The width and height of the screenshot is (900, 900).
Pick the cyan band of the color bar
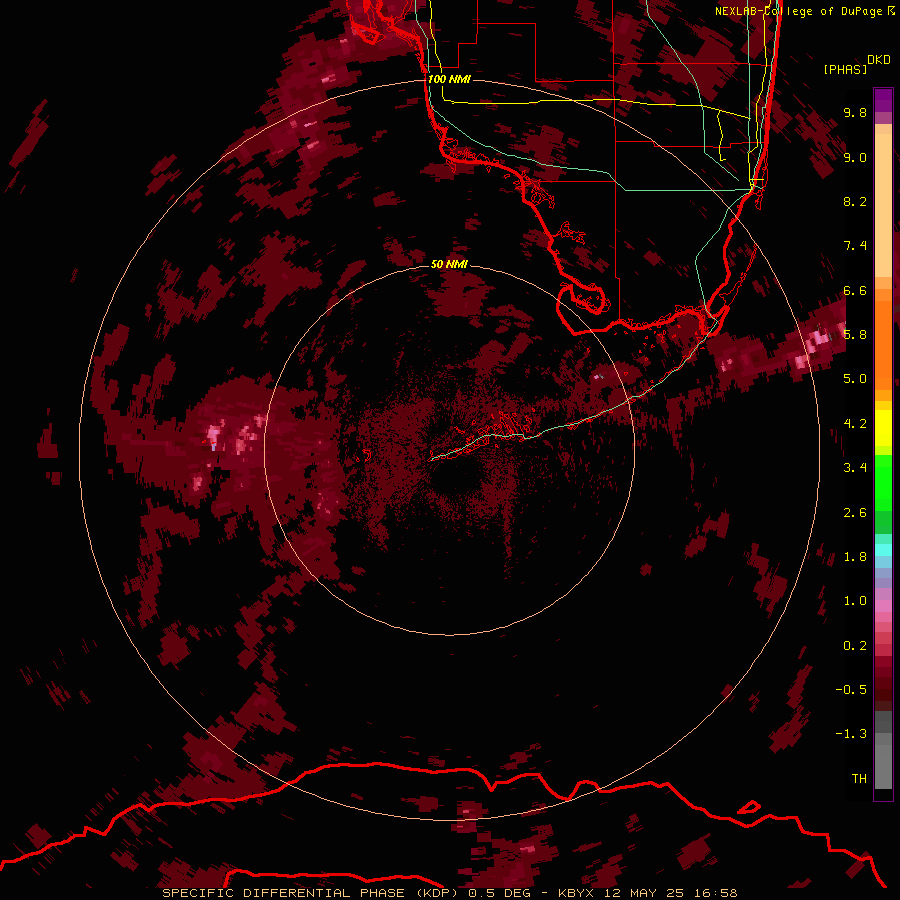[x=883, y=550]
